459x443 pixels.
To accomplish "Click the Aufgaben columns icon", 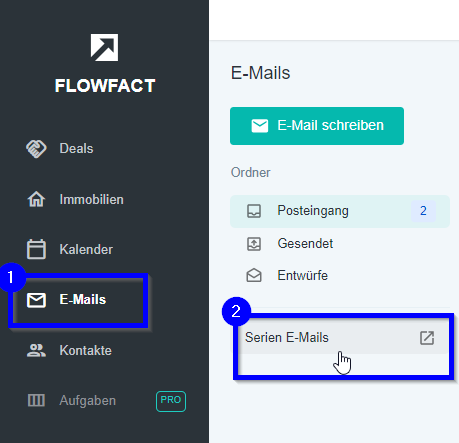I will coord(36,400).
